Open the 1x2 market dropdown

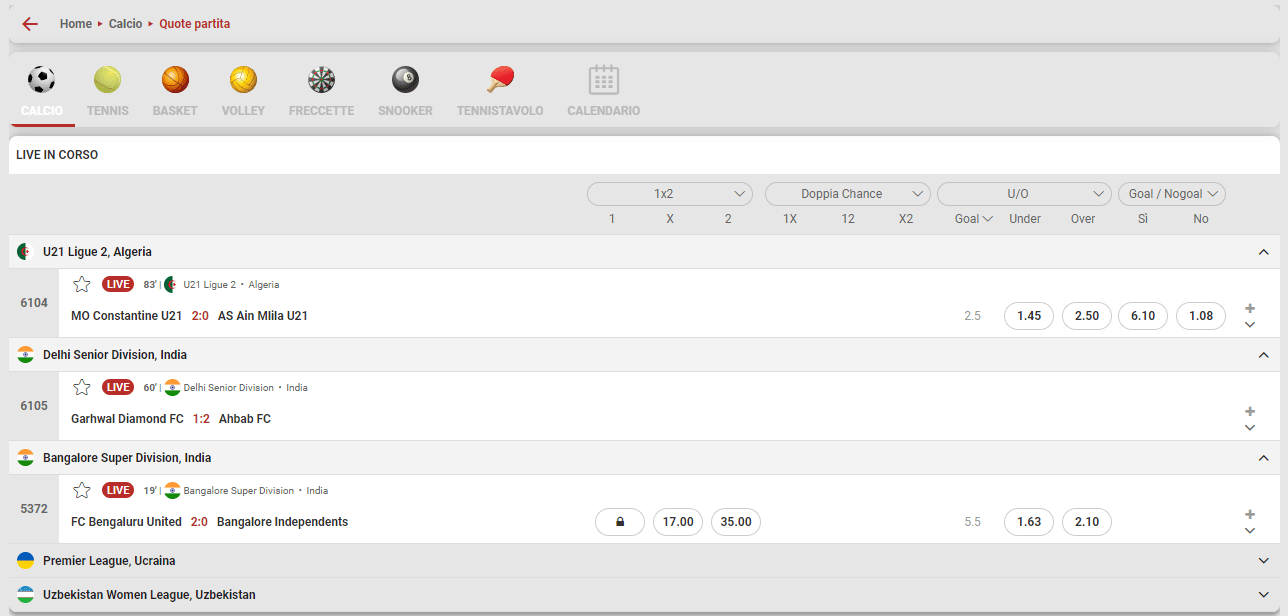tap(669, 194)
